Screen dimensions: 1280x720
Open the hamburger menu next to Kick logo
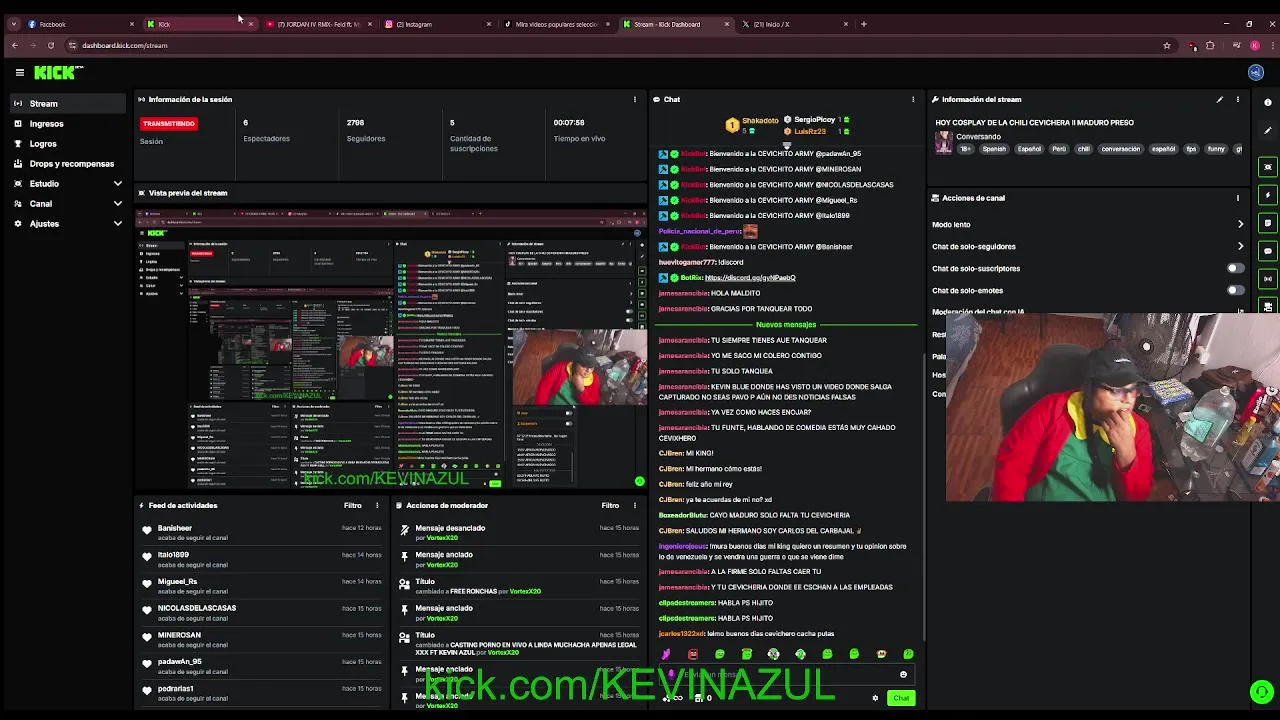pyautogui.click(x=19, y=72)
